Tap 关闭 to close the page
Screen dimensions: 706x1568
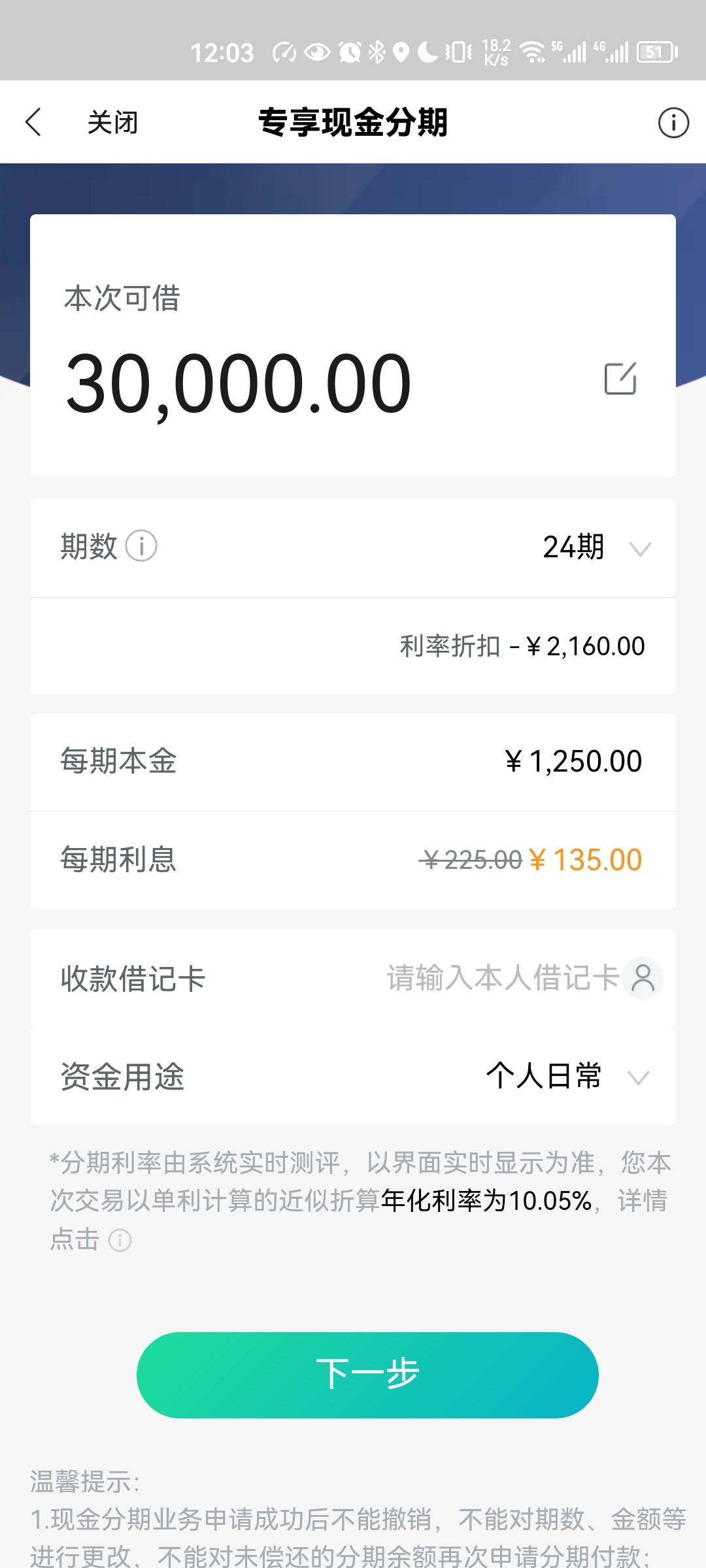pos(112,122)
